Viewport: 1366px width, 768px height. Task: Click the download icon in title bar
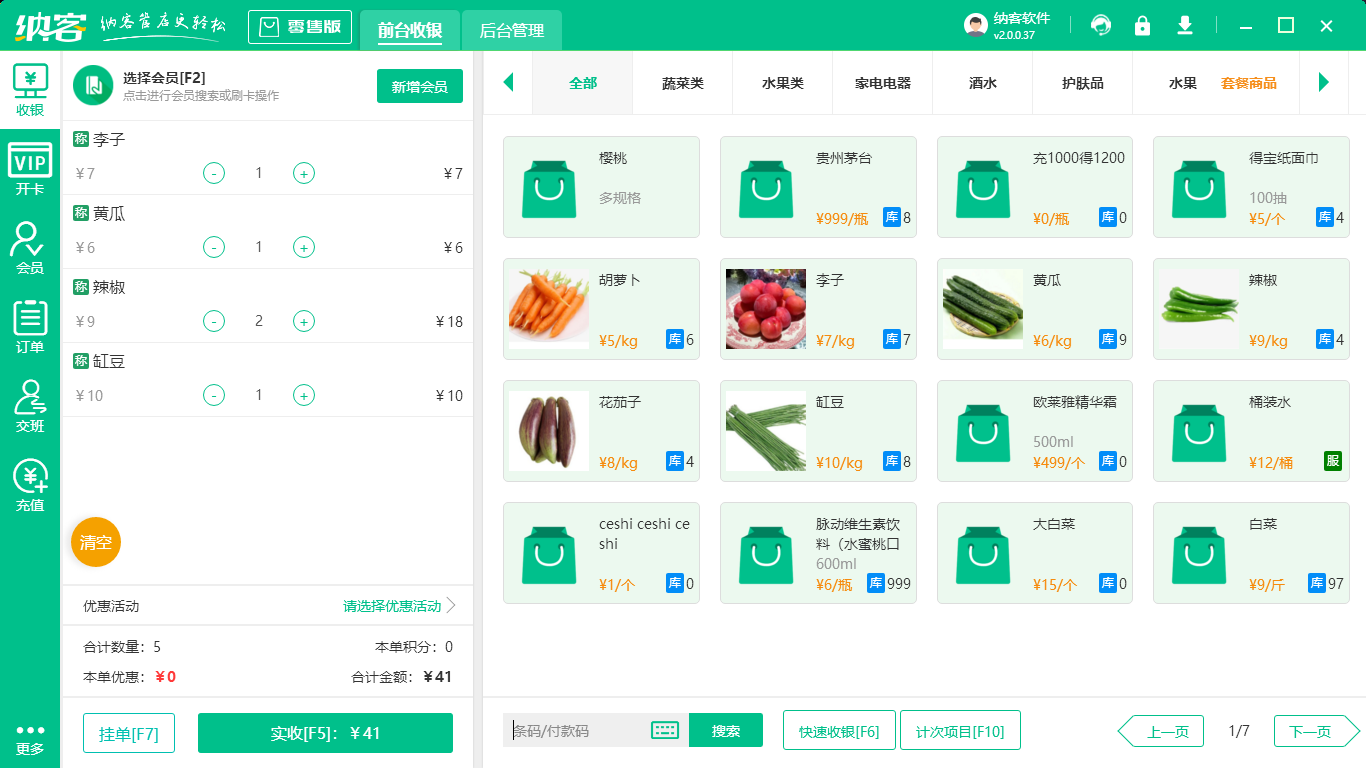click(1184, 26)
